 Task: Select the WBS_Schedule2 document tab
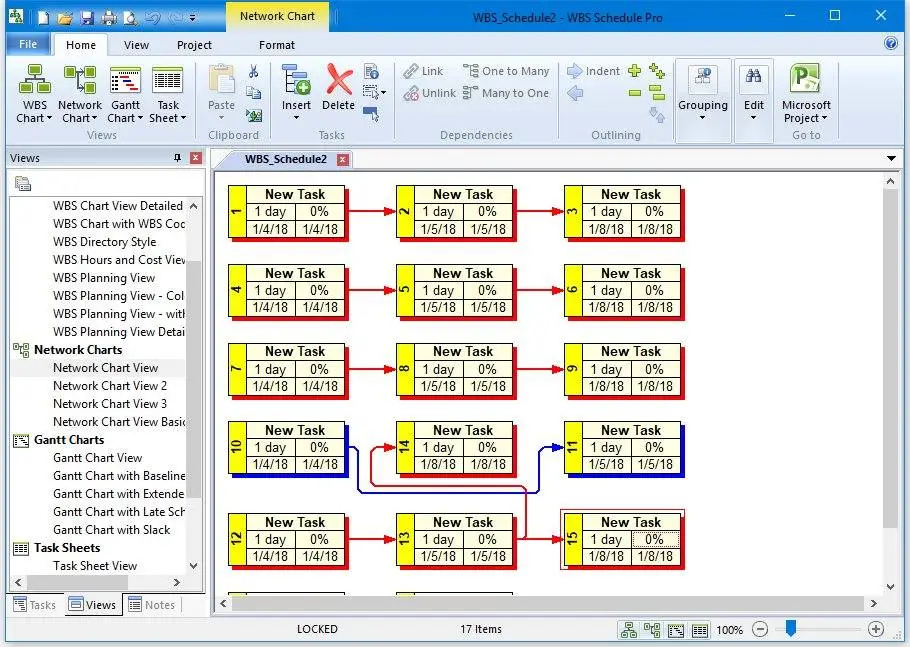[286, 159]
